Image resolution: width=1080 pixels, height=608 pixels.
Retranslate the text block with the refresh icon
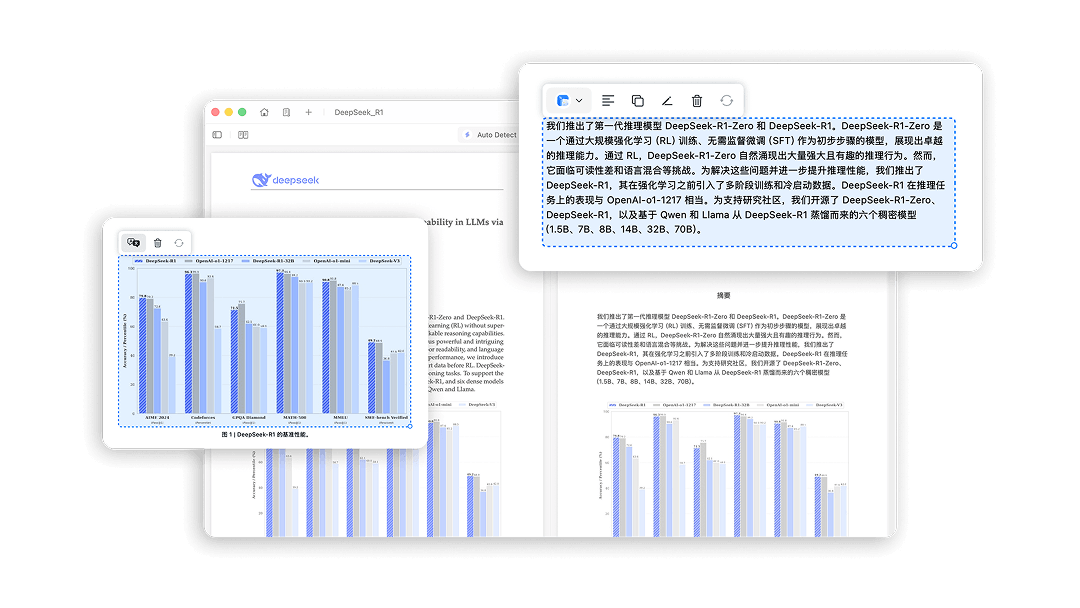pos(727,101)
